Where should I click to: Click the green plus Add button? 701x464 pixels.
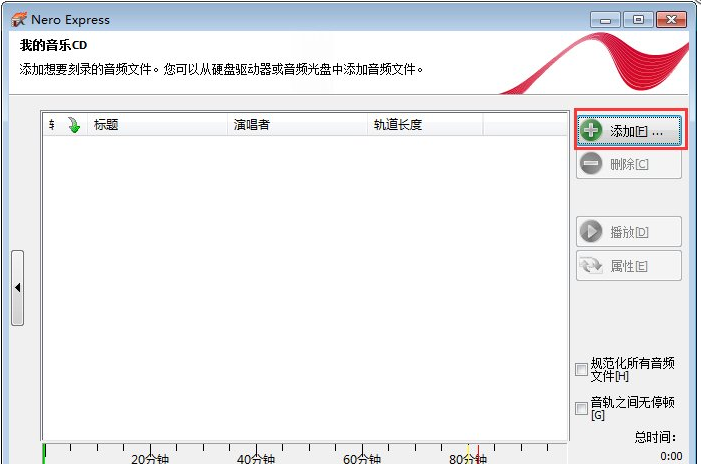pos(629,131)
